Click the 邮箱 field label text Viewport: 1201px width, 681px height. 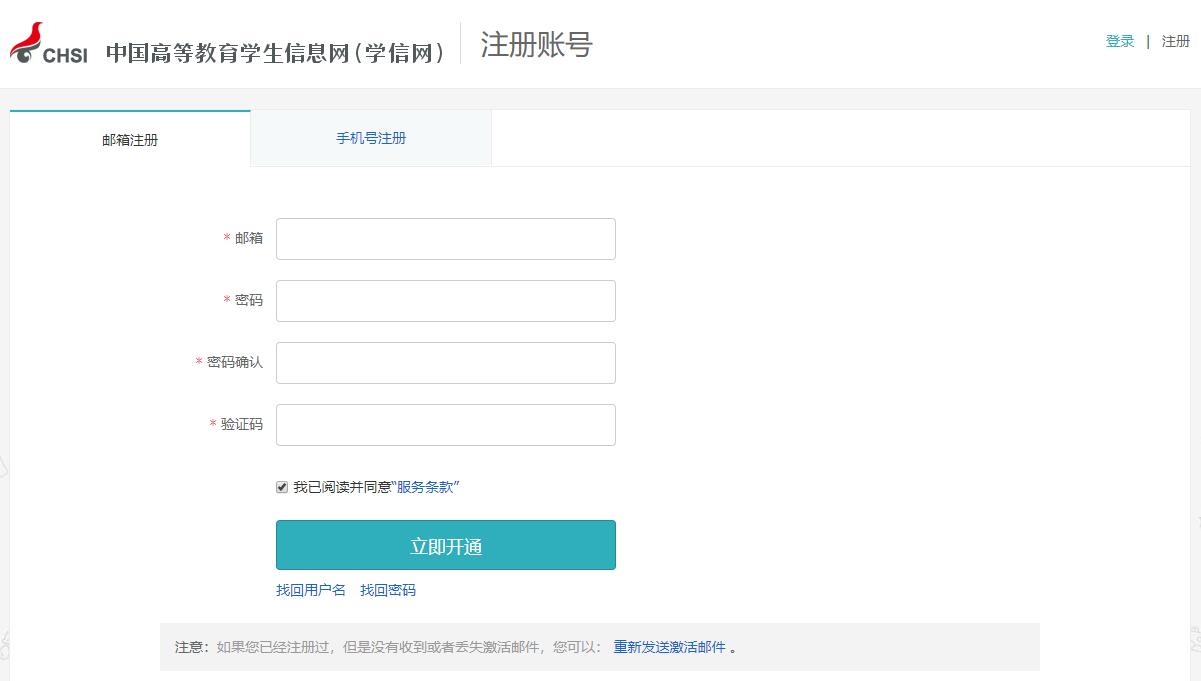(249, 238)
